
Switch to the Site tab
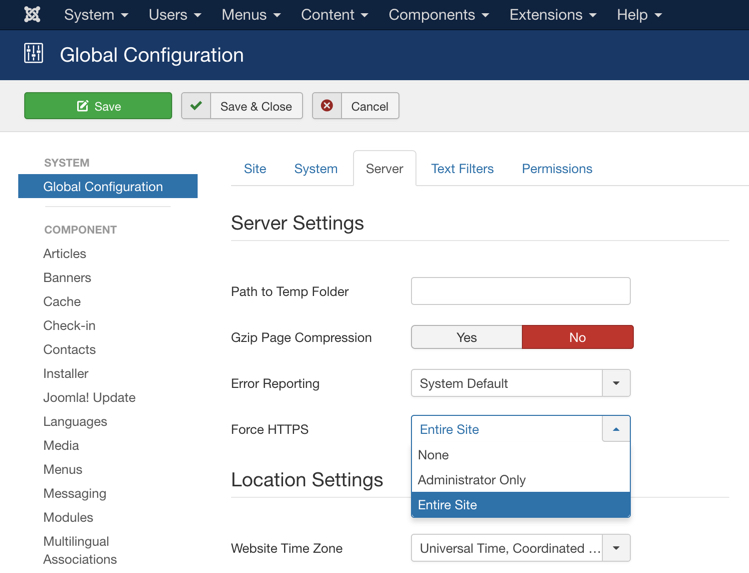[x=255, y=169]
